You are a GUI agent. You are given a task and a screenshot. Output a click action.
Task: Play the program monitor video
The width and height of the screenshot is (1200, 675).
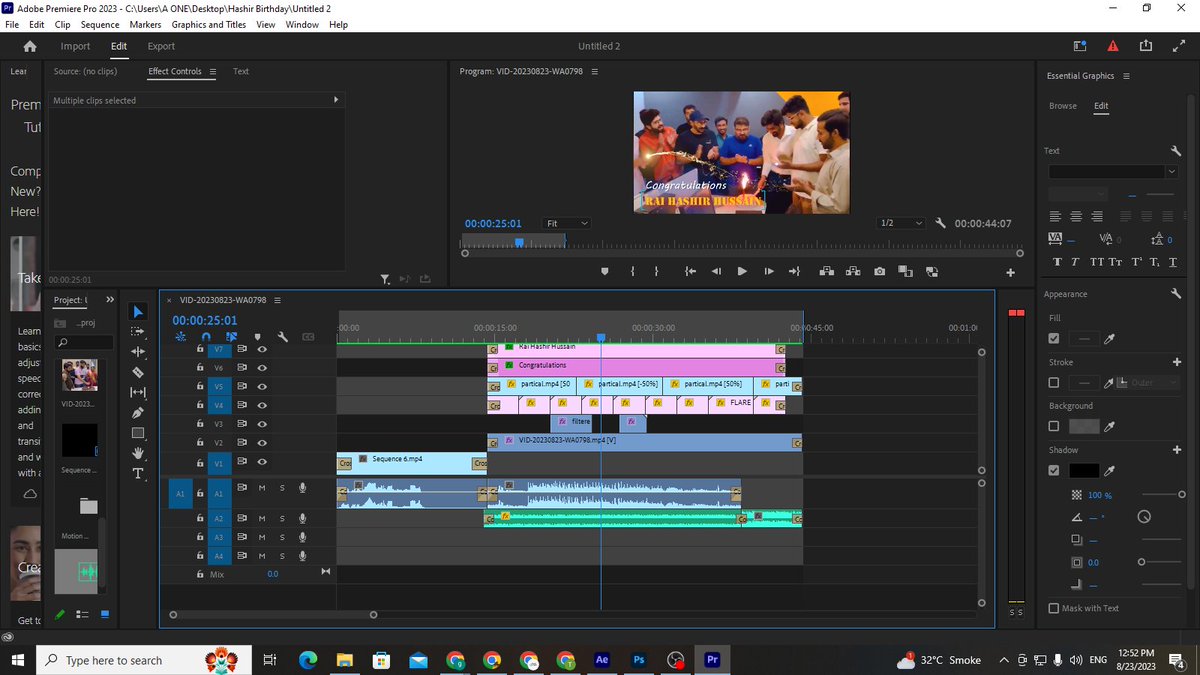(x=742, y=271)
